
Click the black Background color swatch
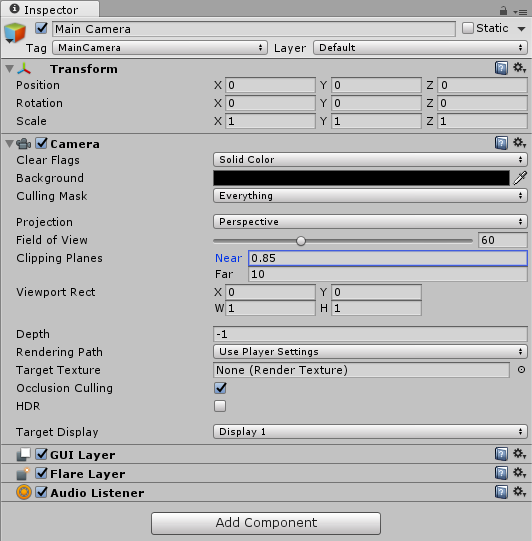pyautogui.click(x=361, y=178)
